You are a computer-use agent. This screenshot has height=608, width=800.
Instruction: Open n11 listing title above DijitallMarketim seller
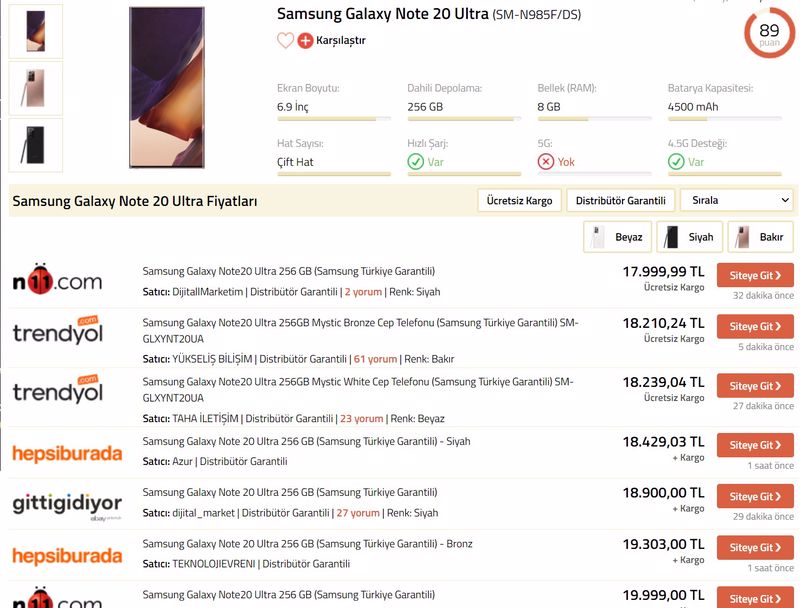(289, 271)
